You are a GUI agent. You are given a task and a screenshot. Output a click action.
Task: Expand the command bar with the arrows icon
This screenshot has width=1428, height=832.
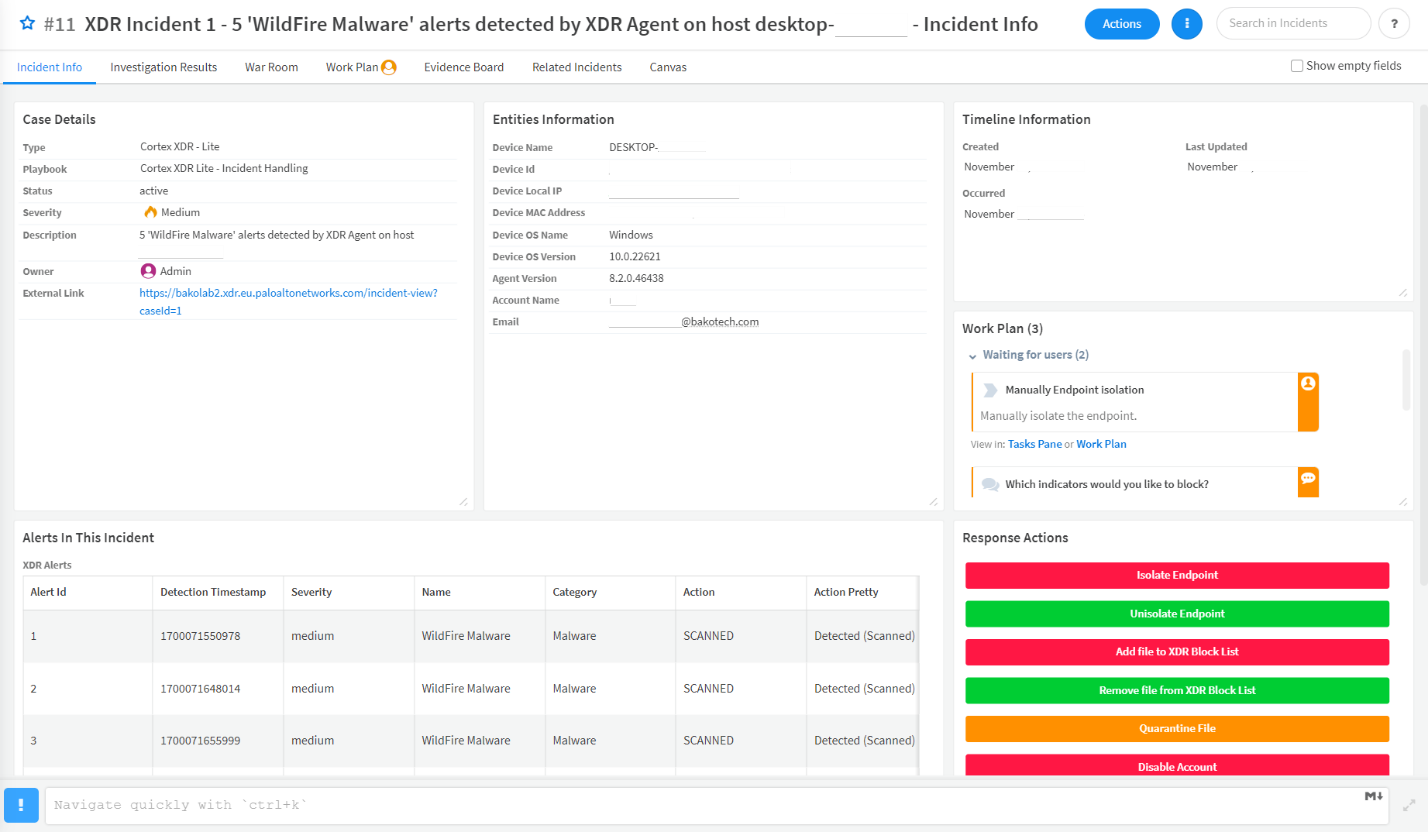click(1409, 805)
